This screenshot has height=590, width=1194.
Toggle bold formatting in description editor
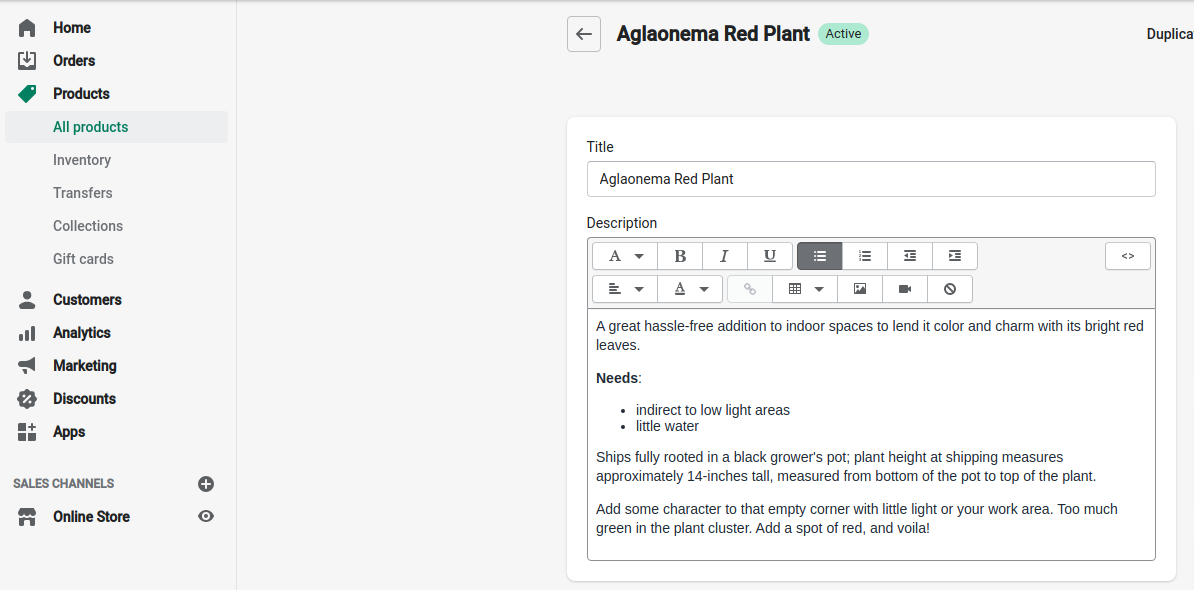[x=680, y=256]
